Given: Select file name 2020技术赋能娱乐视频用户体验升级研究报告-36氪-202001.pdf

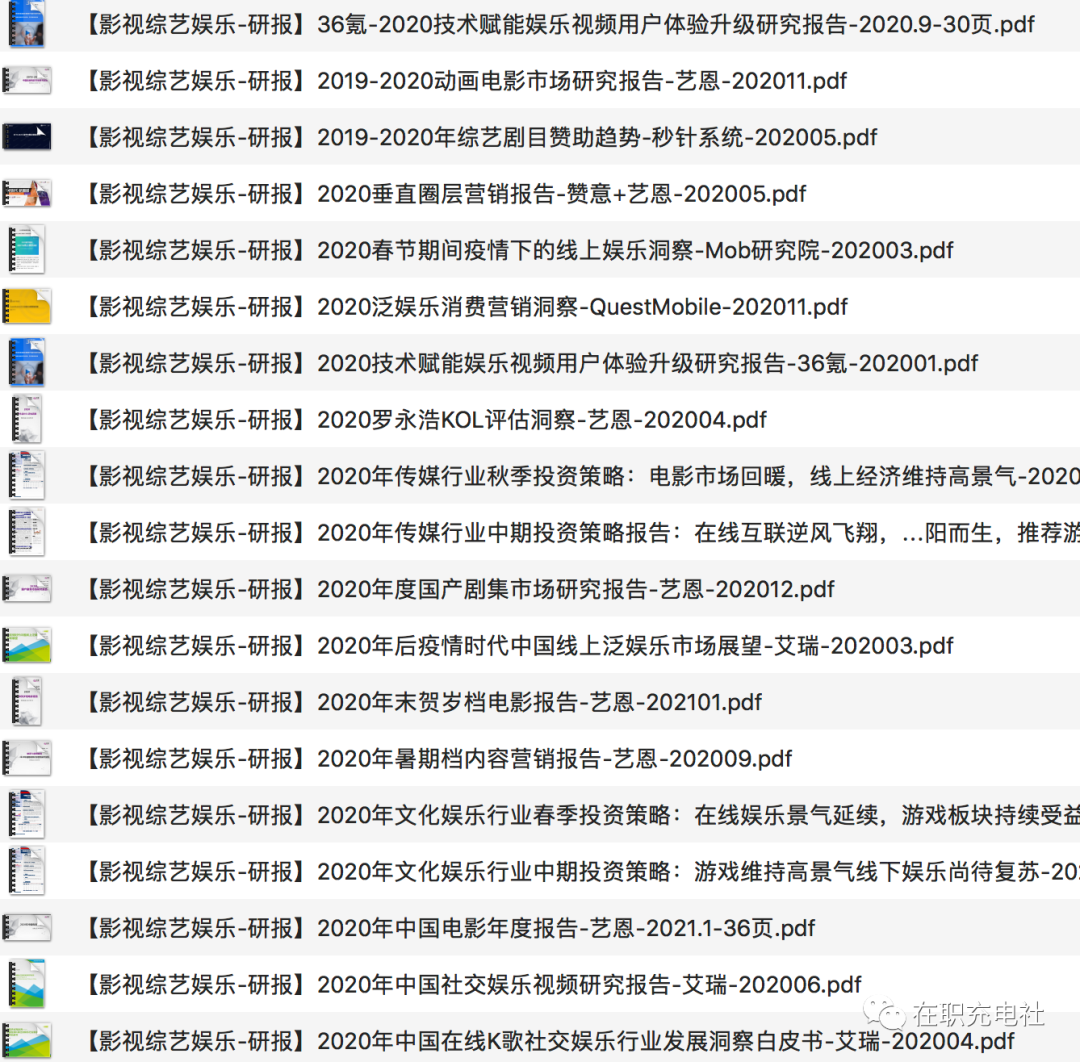Looking at the screenshot, I should click(x=530, y=364).
